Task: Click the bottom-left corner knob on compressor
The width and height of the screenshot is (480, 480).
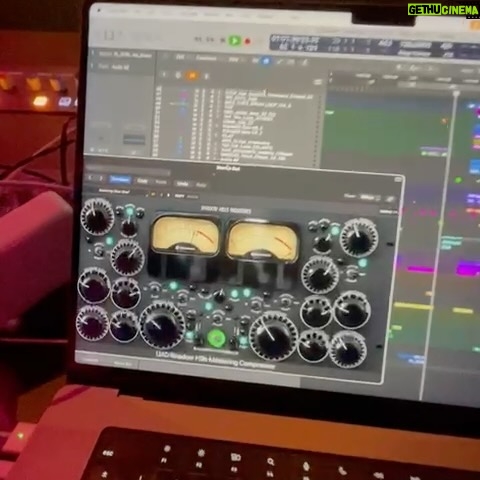Action: [92, 323]
